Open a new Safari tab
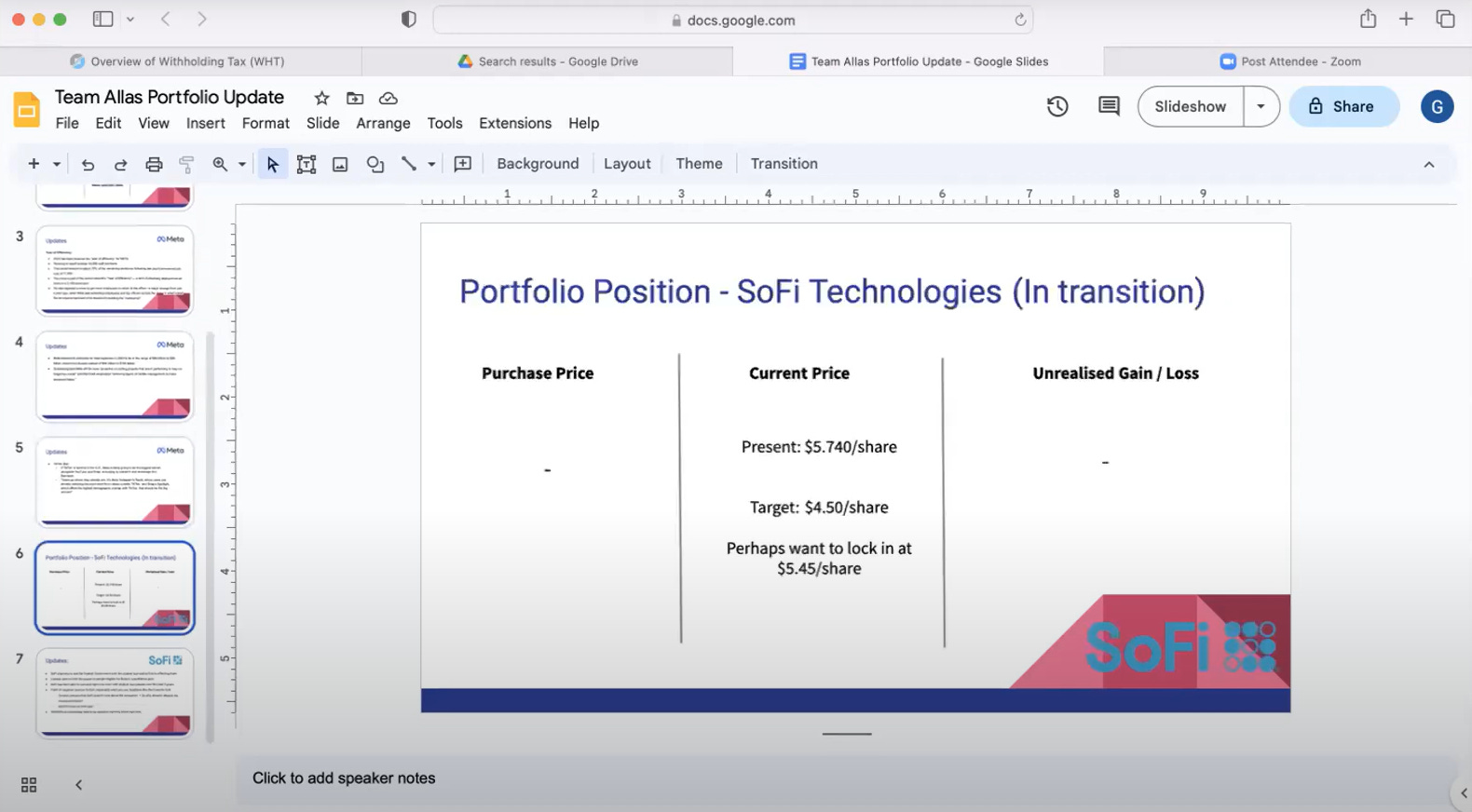 tap(1406, 19)
